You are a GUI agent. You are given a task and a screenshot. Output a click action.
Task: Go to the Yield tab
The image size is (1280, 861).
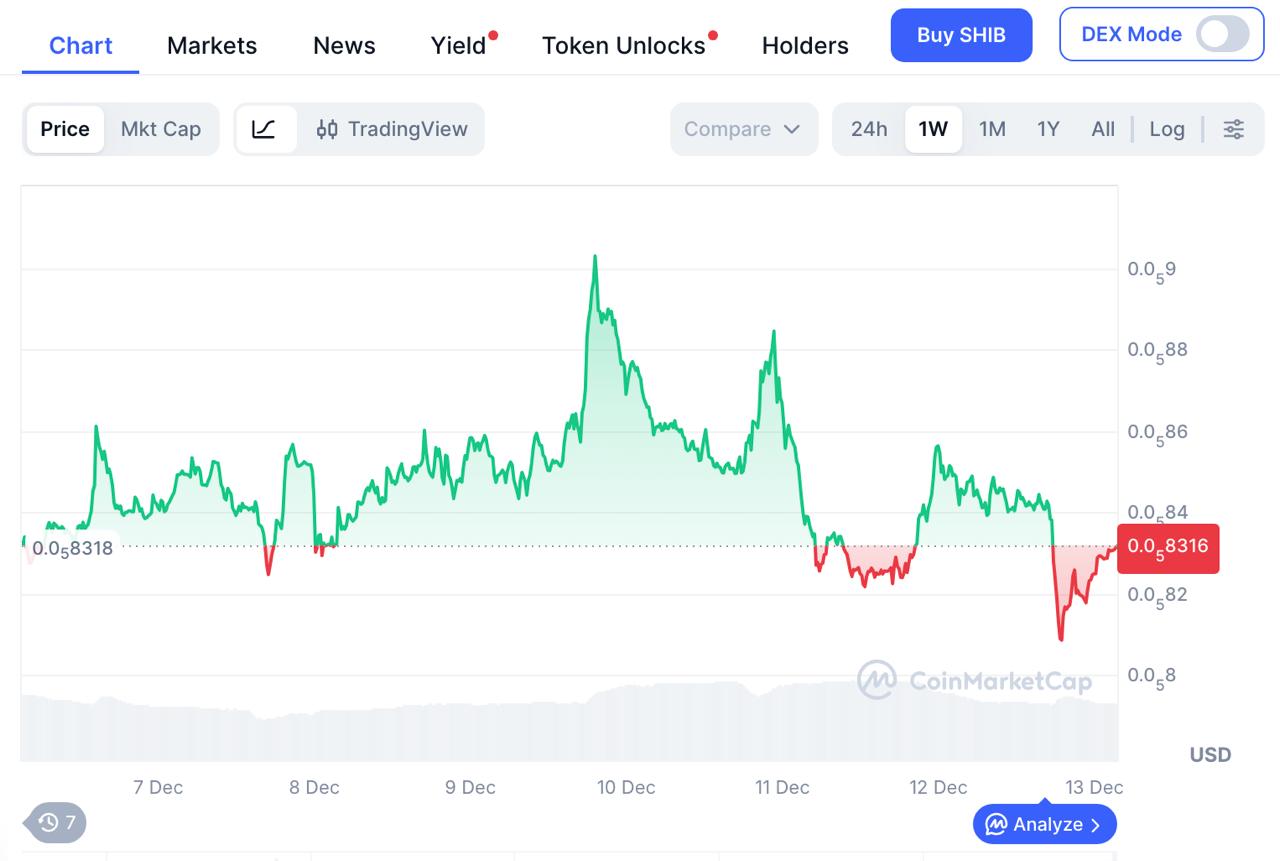click(458, 45)
